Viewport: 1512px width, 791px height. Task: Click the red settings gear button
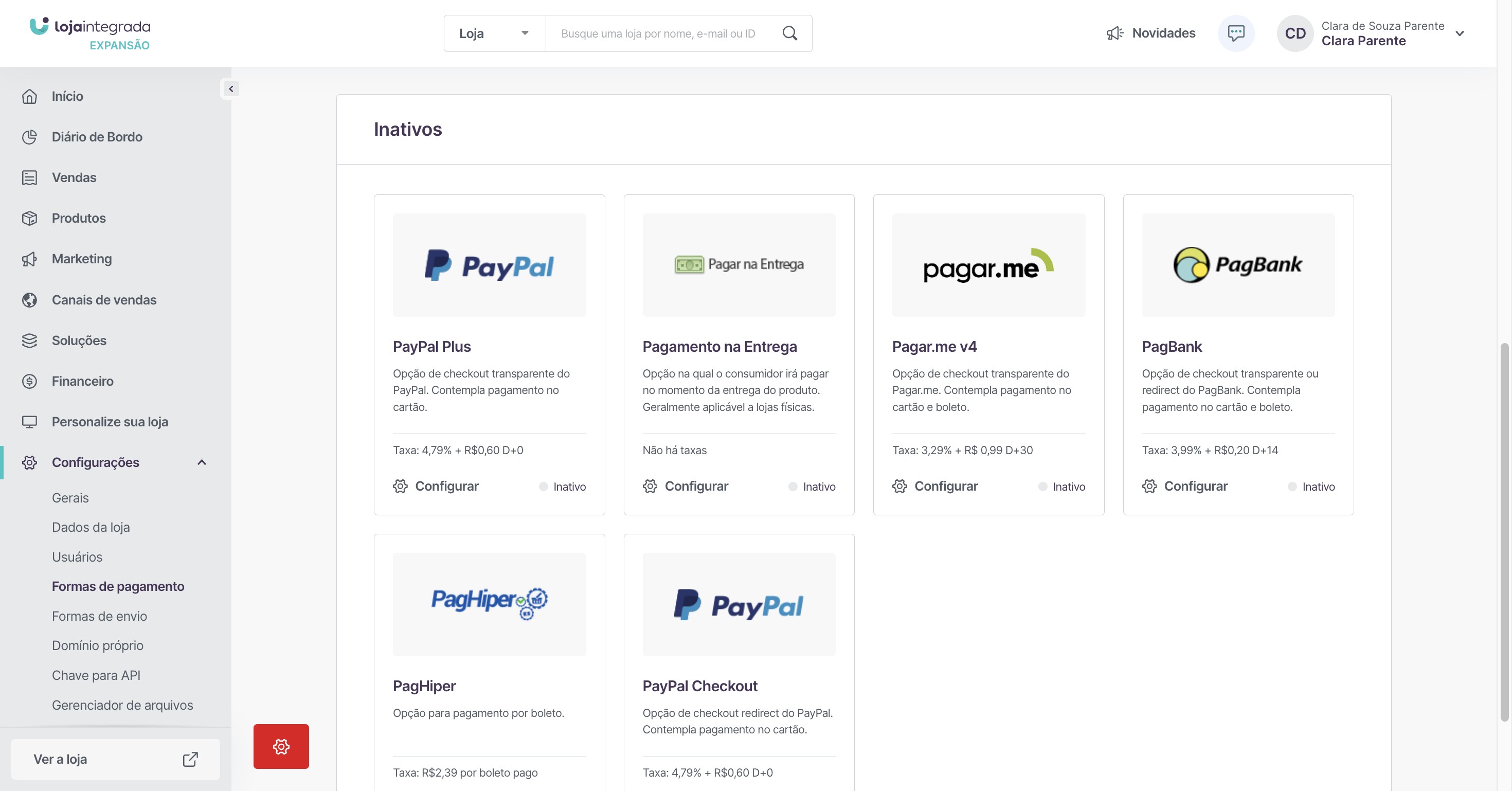pyautogui.click(x=281, y=746)
